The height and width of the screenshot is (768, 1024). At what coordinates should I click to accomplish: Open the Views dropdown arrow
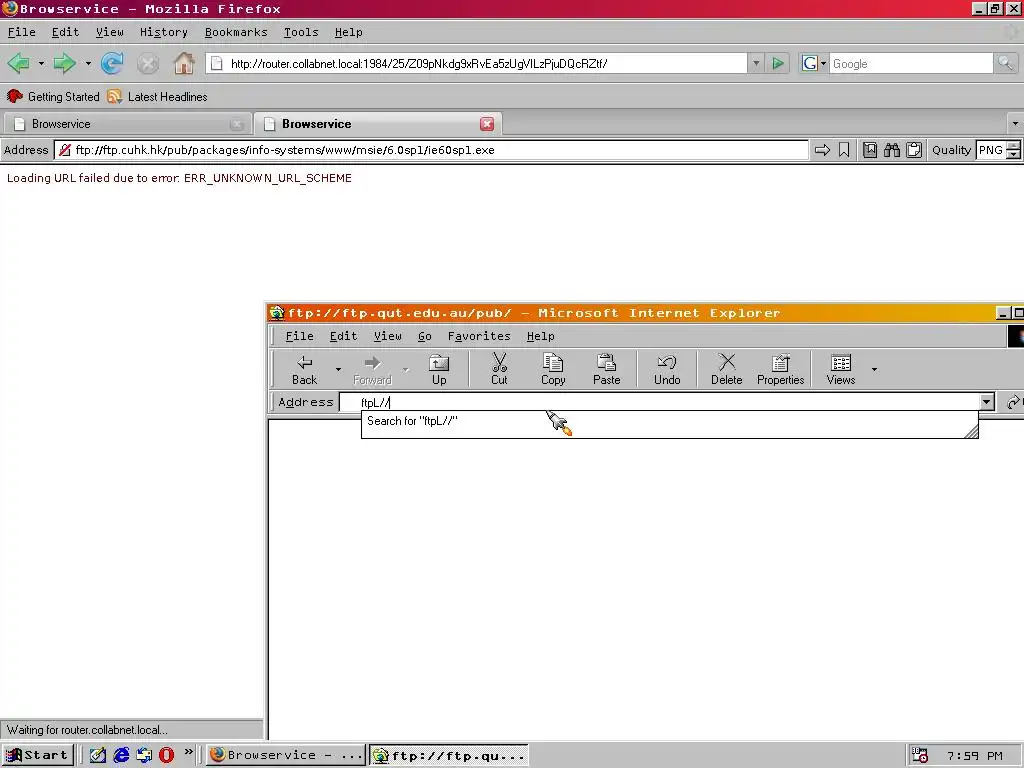tap(874, 370)
